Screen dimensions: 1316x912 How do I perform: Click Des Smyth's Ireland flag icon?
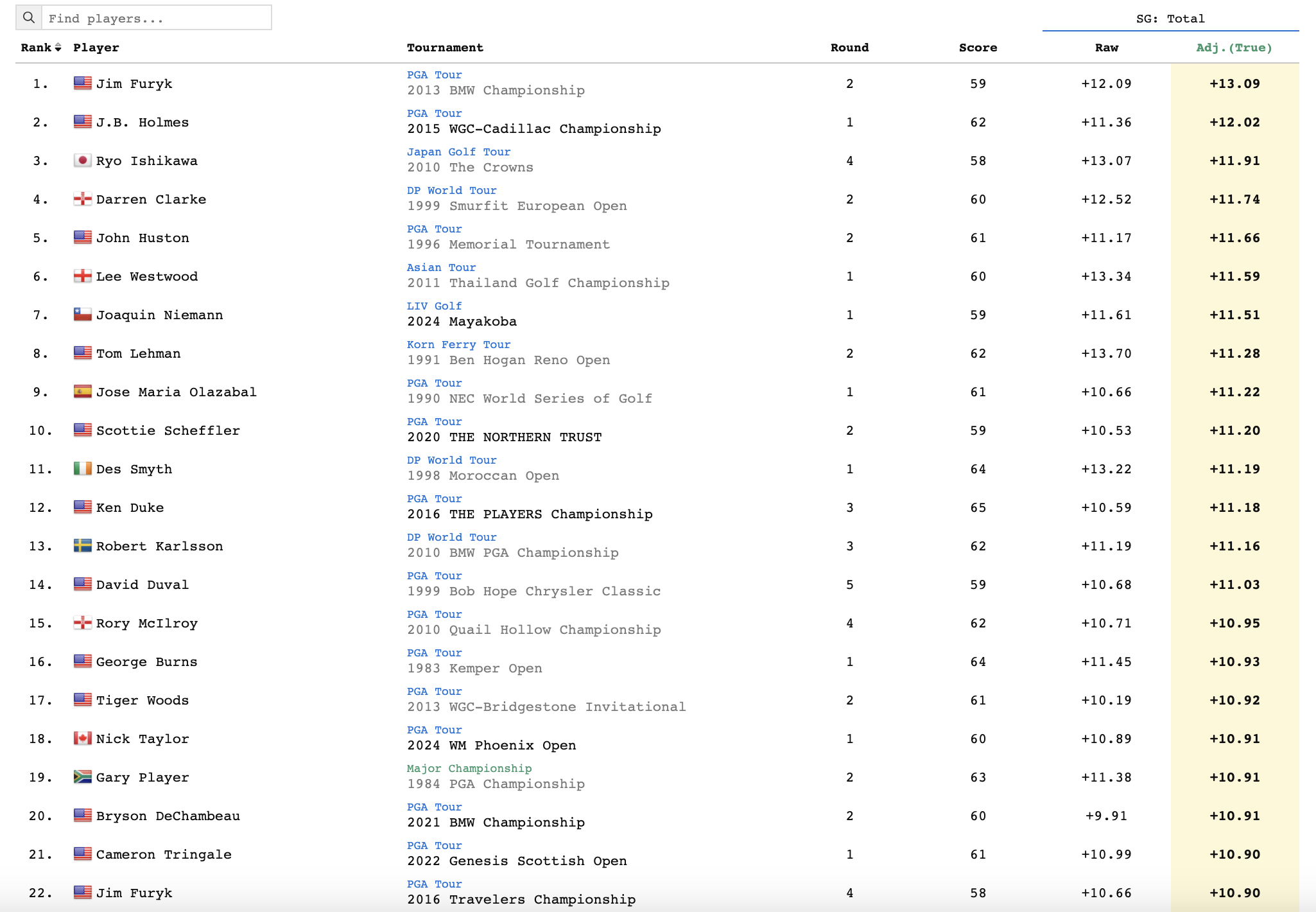(82, 469)
